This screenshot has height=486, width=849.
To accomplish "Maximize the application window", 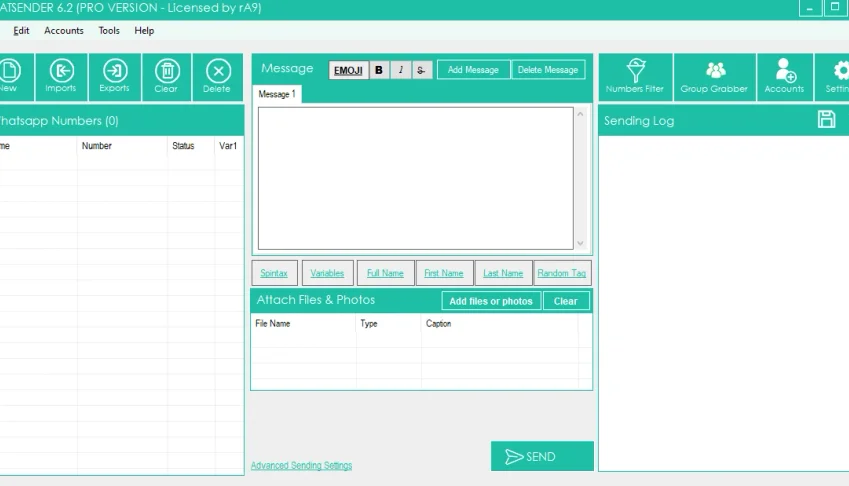I will tap(835, 8).
